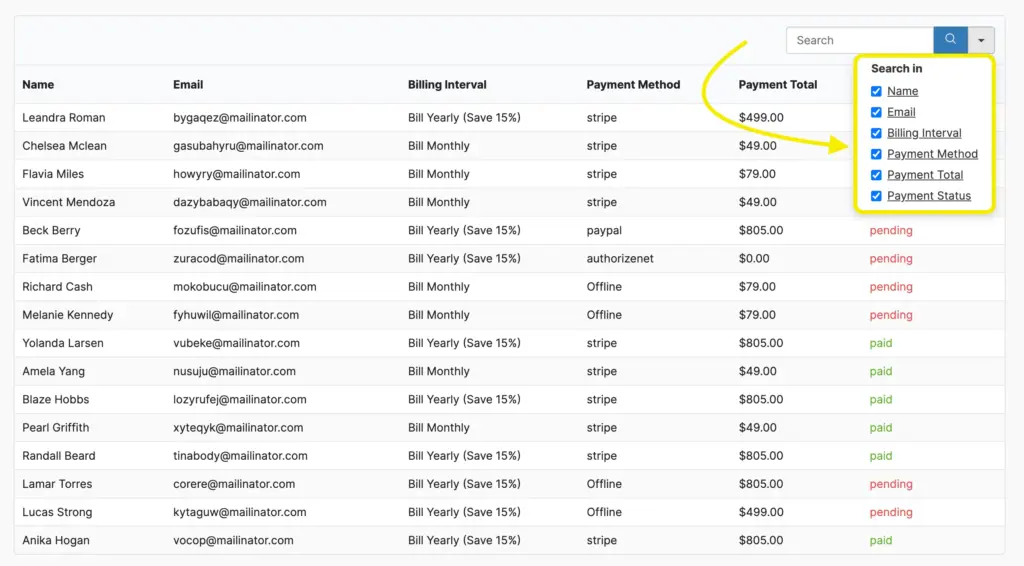Open the search options dropdown arrow
1024x566 pixels.
(981, 40)
